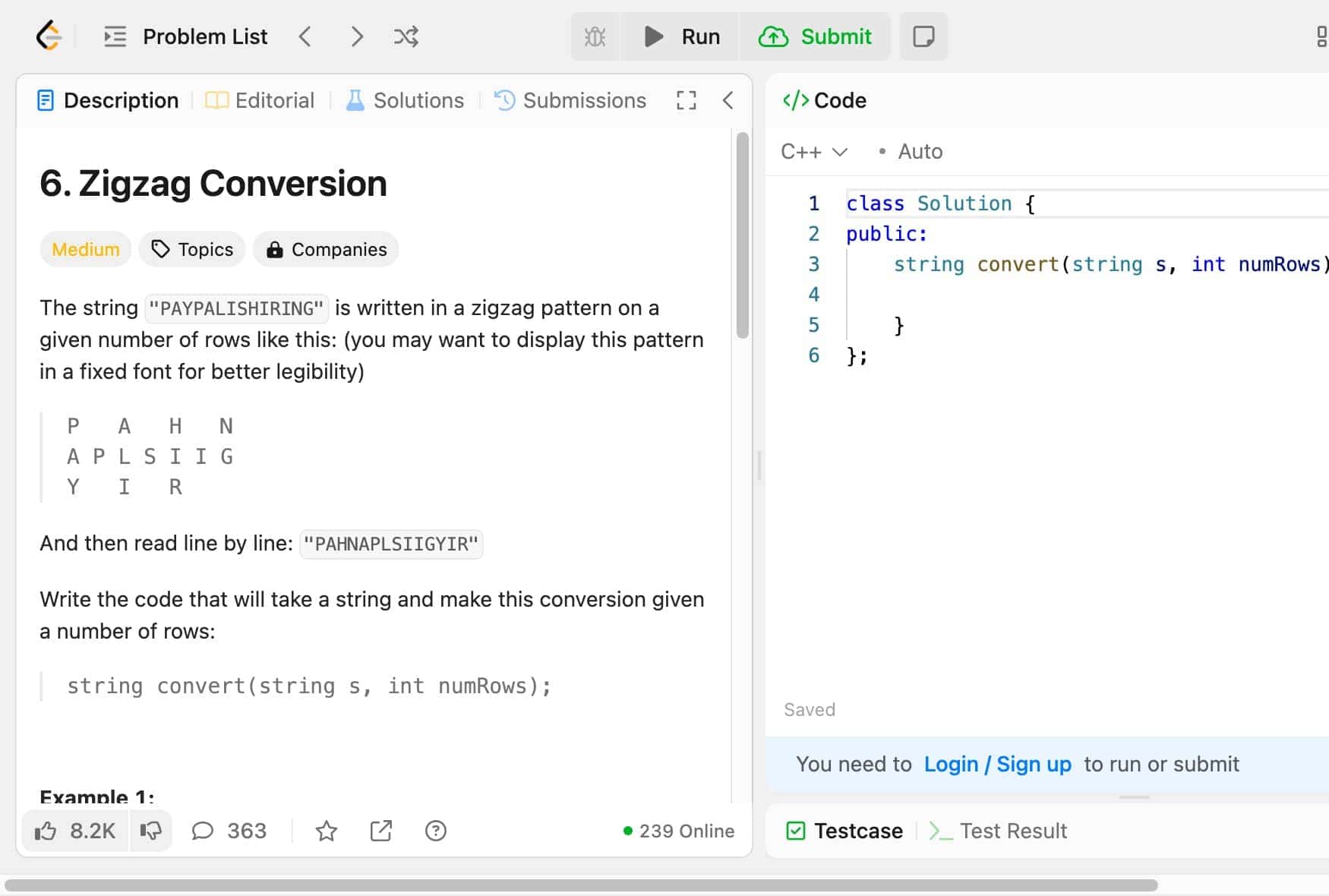Pick a random problem with shuffle icon
The height and width of the screenshot is (896, 1329).
point(406,36)
